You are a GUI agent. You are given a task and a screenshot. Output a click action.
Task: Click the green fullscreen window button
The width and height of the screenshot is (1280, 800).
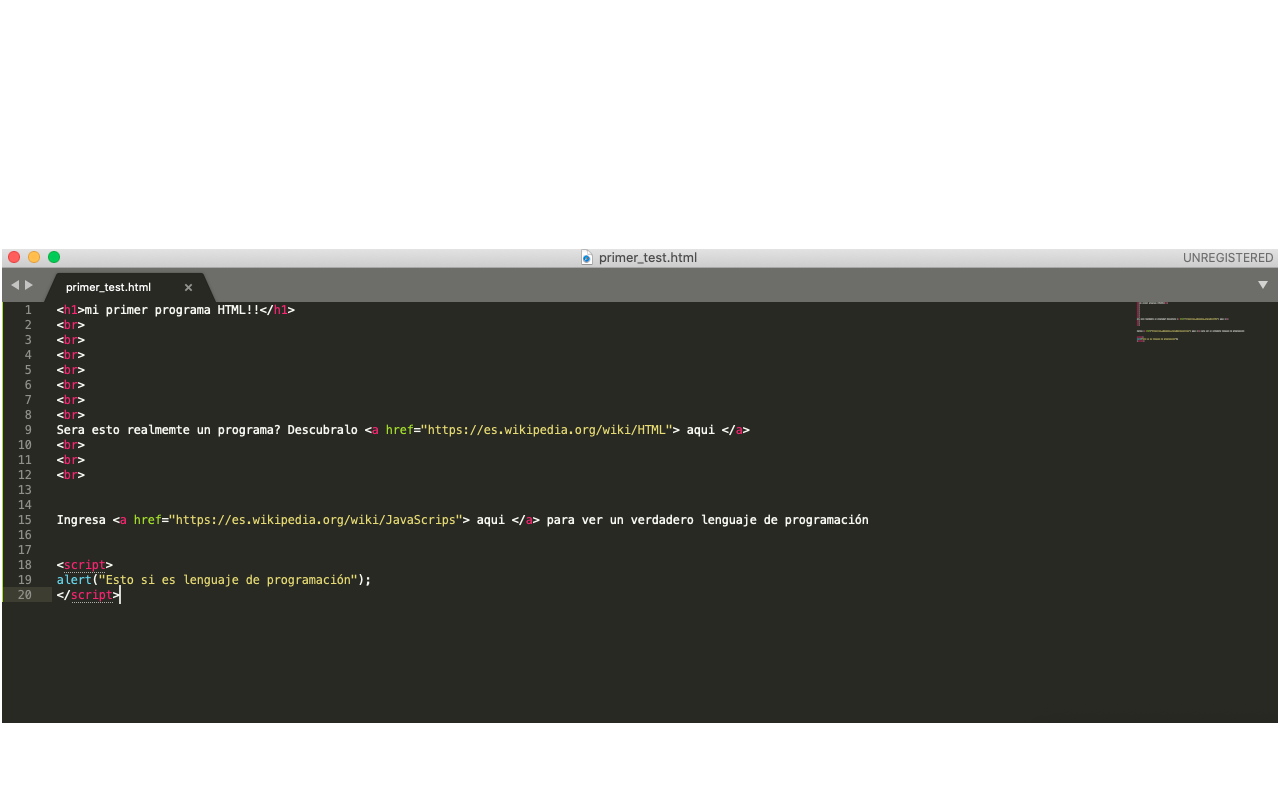tap(54, 257)
